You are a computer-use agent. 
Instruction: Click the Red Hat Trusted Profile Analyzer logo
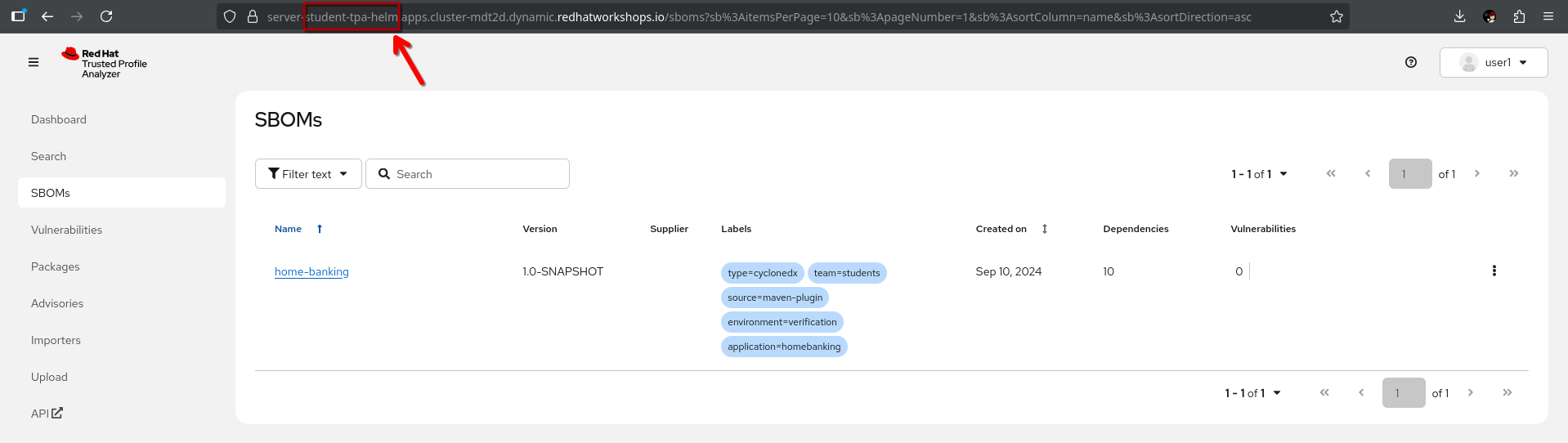[x=105, y=63]
